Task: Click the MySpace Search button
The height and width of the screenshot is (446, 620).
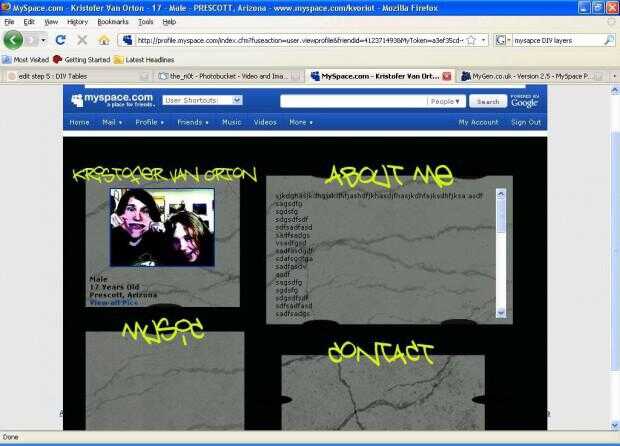Action: tap(488, 101)
